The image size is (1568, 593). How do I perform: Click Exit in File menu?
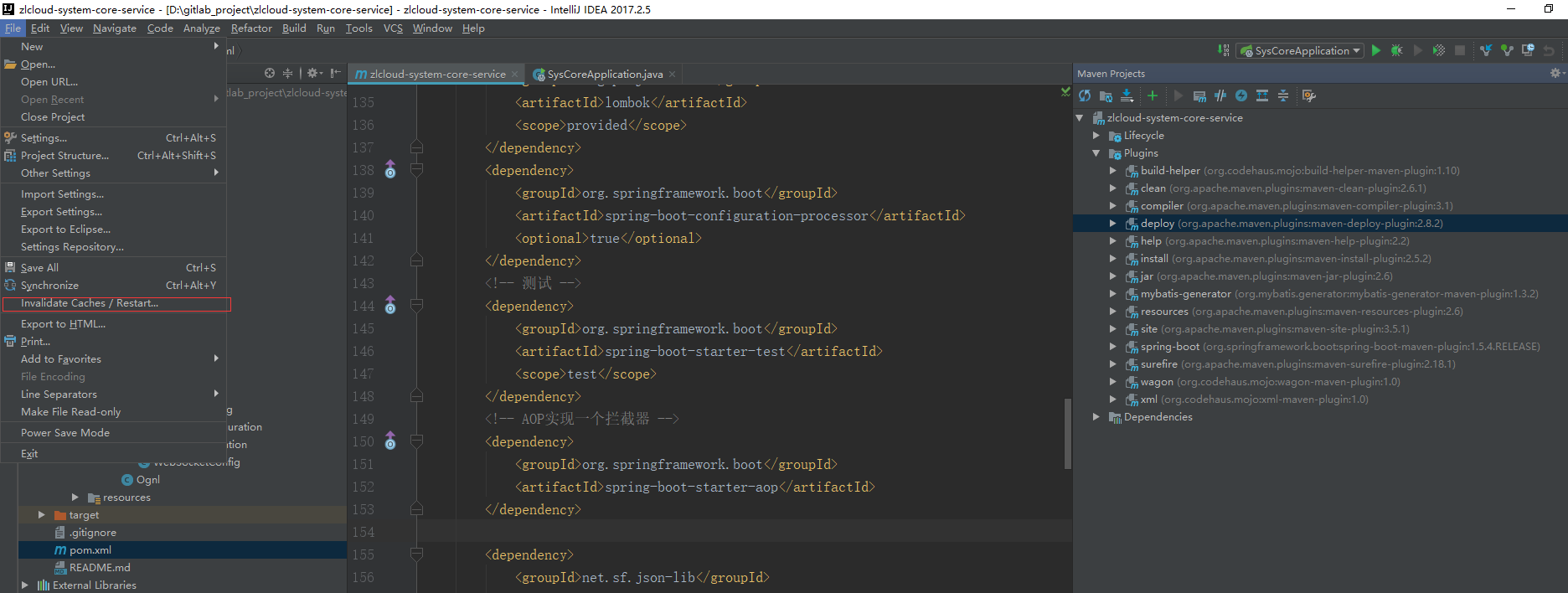(x=114, y=454)
